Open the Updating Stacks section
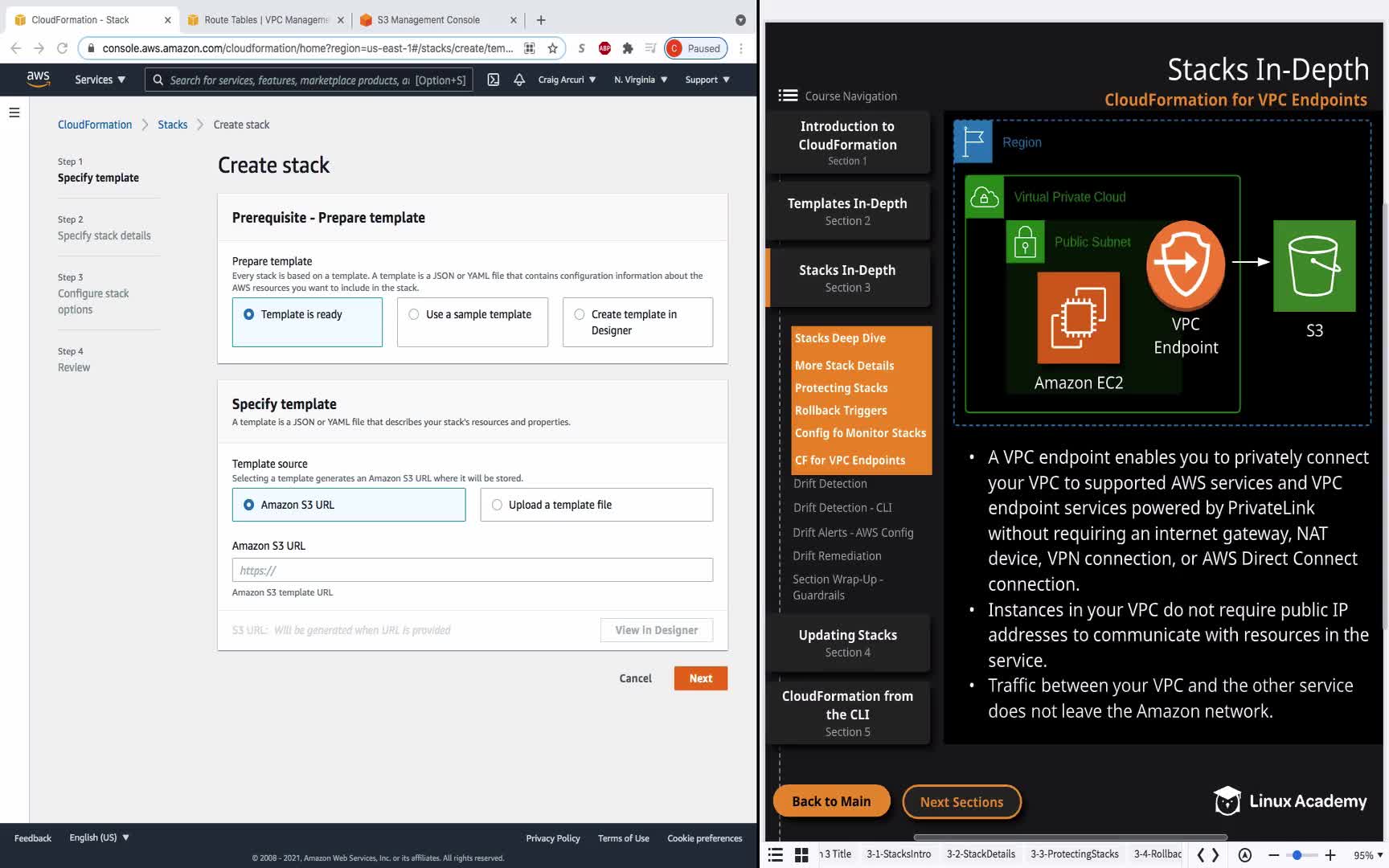Viewport: 1389px width, 868px height. (847, 643)
